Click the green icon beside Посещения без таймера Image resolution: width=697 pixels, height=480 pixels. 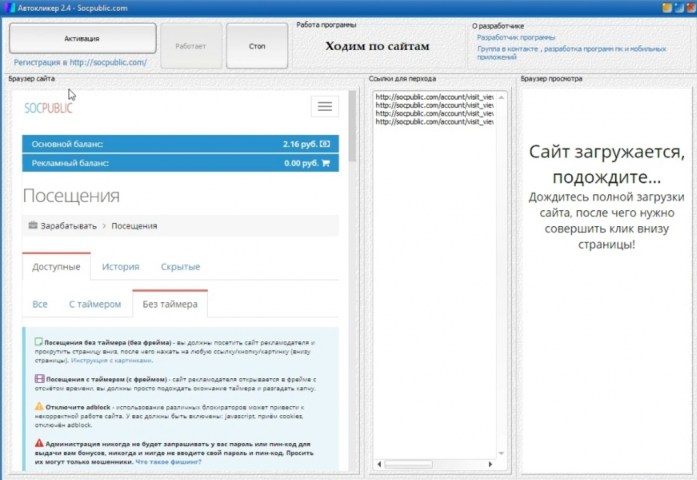(39, 342)
